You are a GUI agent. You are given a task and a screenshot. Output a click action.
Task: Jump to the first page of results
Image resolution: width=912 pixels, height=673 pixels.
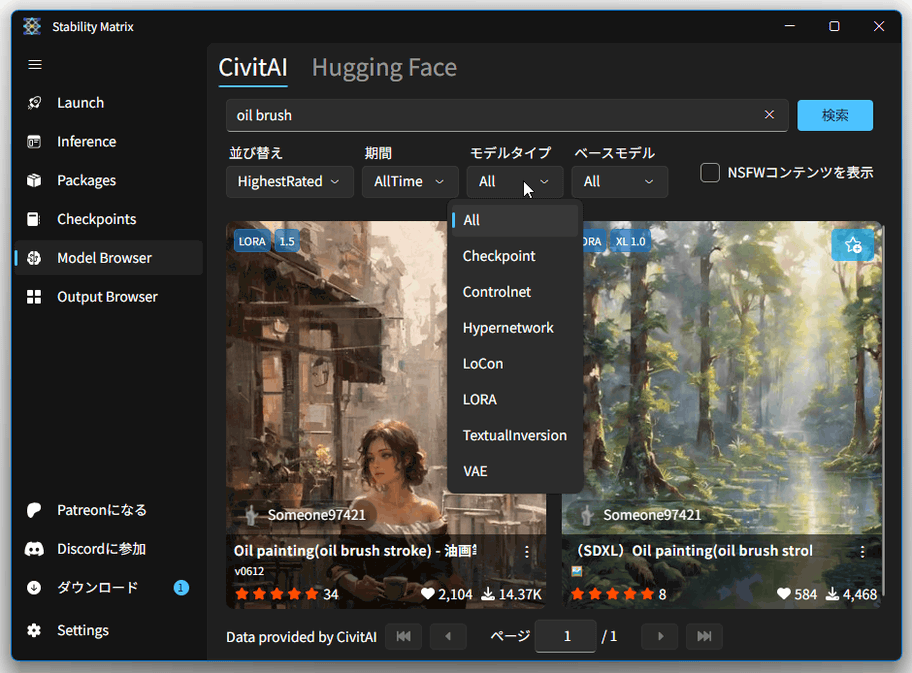tap(403, 636)
